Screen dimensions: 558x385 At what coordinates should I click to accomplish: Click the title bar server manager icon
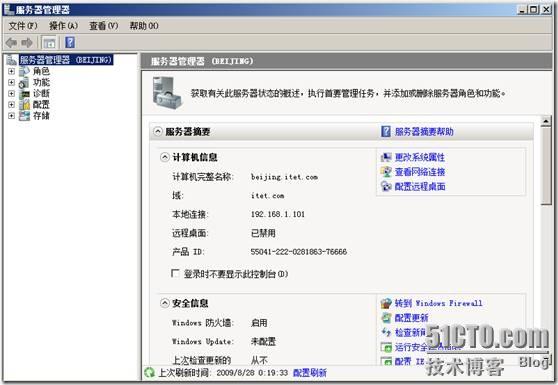[x=9, y=9]
